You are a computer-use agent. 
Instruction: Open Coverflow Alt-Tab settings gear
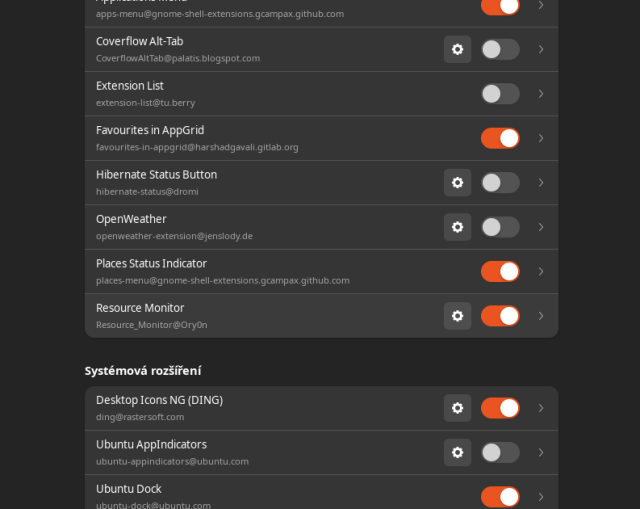click(x=457, y=49)
